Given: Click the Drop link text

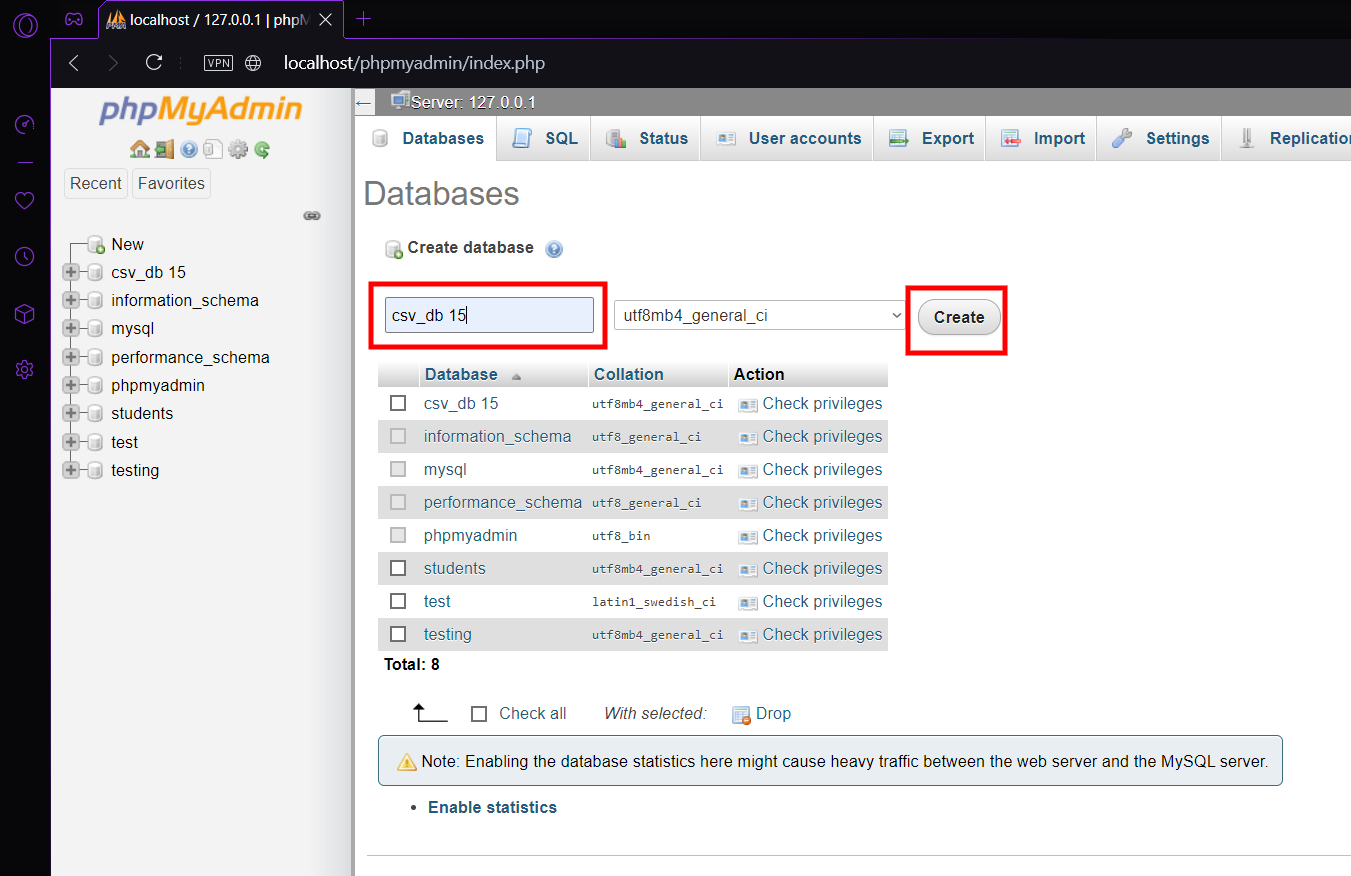Looking at the screenshot, I should (773, 713).
